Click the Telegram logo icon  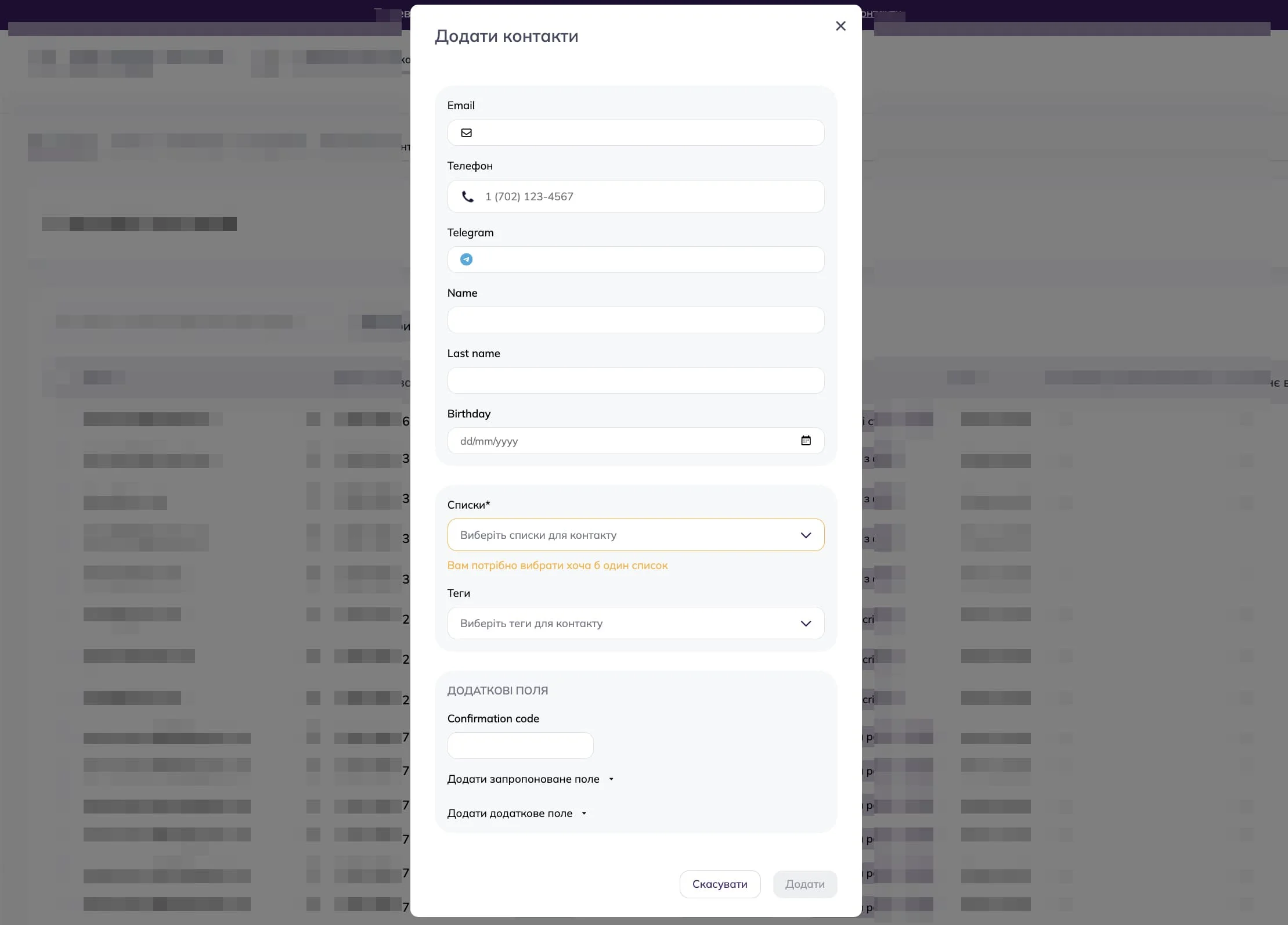[466, 260]
